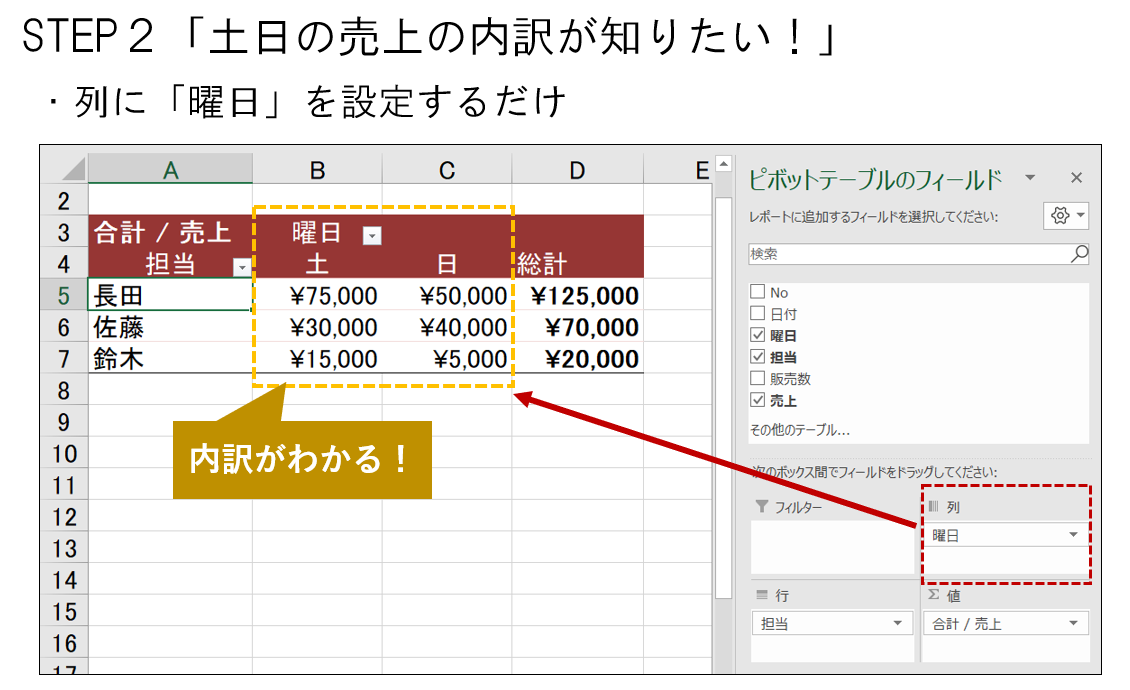Open the task pane options arrow beside title
Image resolution: width=1130 pixels, height=690 pixels.
[1031, 177]
